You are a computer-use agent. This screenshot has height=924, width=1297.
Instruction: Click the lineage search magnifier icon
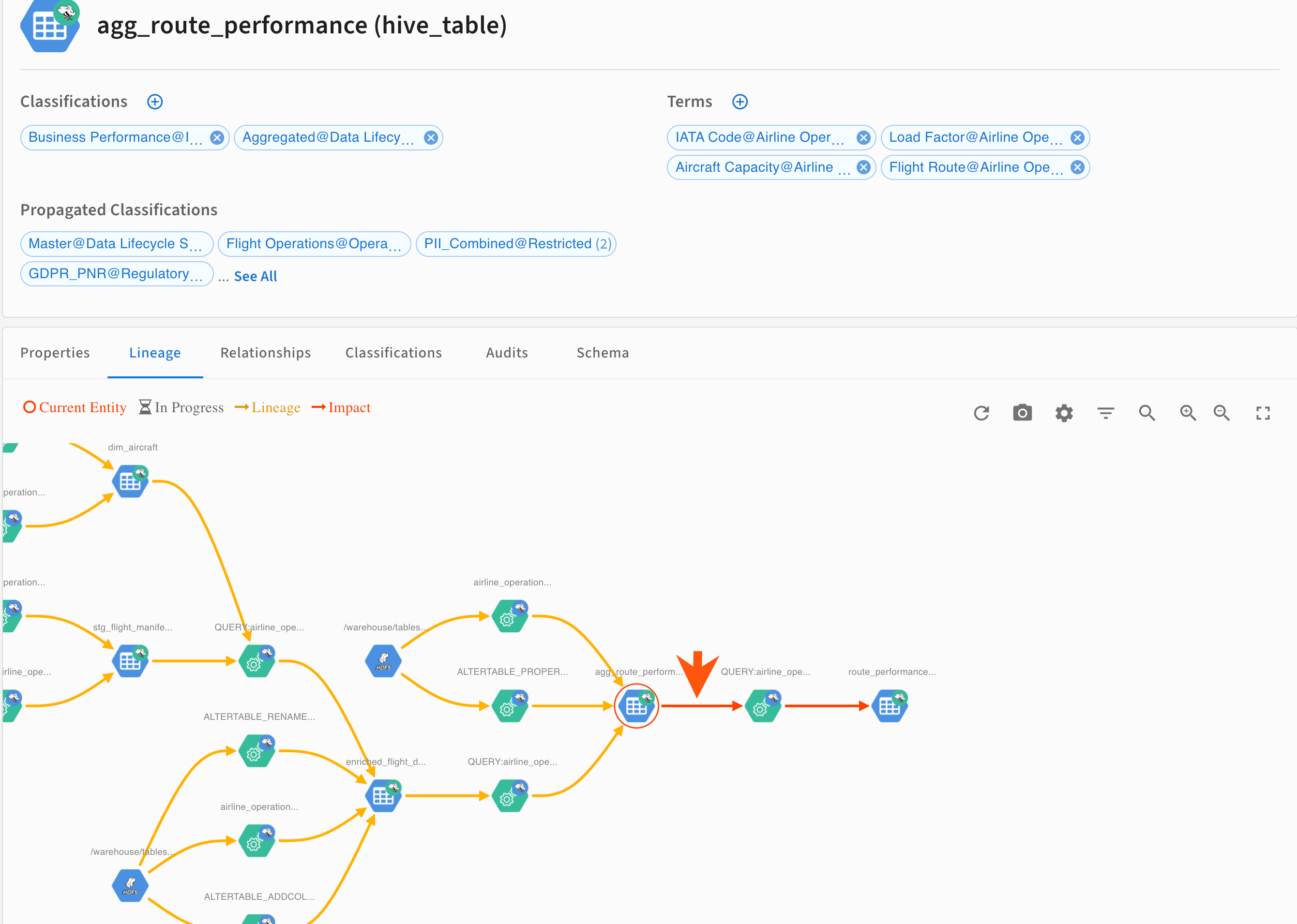pos(1147,413)
